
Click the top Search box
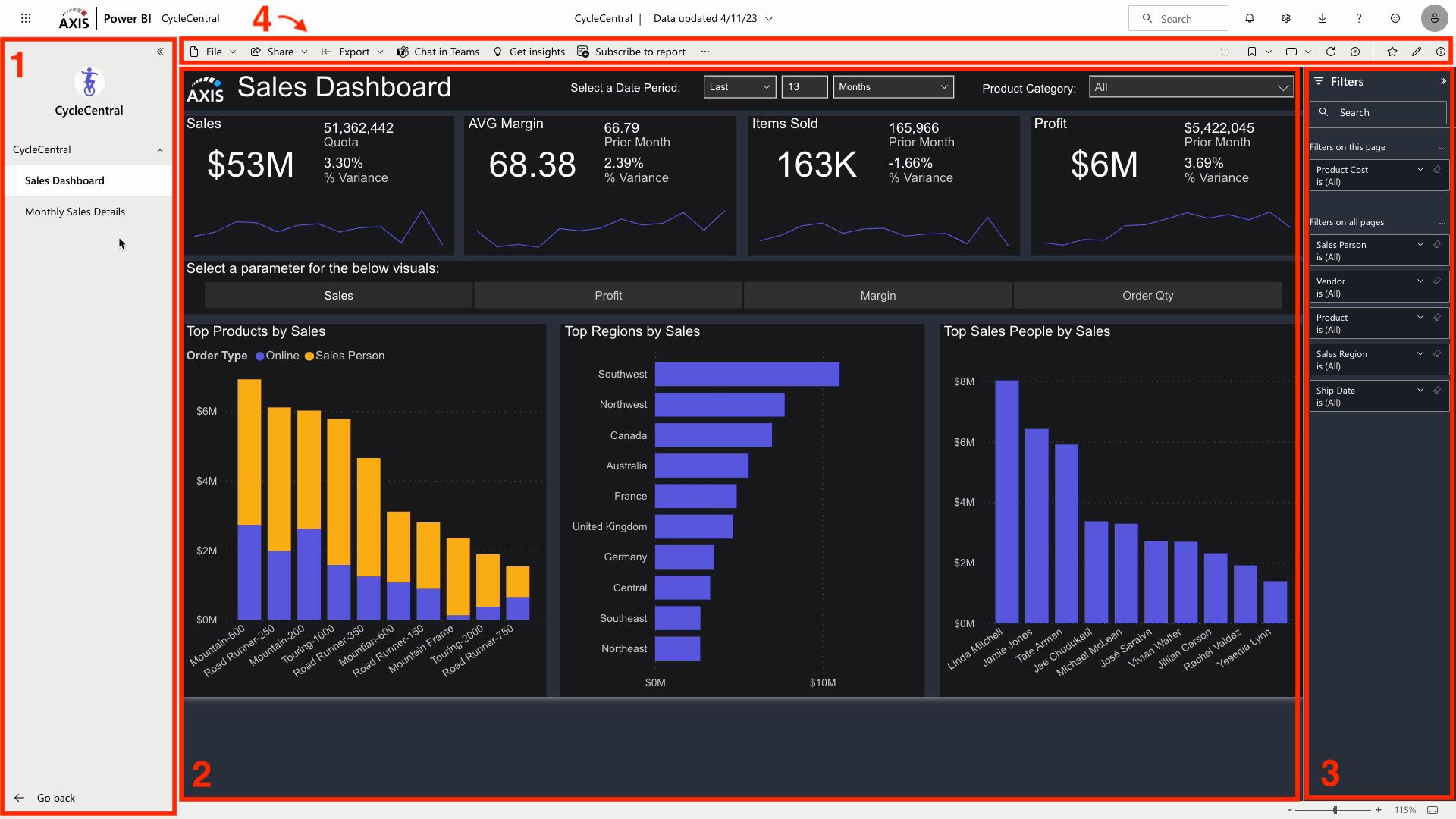point(1178,18)
